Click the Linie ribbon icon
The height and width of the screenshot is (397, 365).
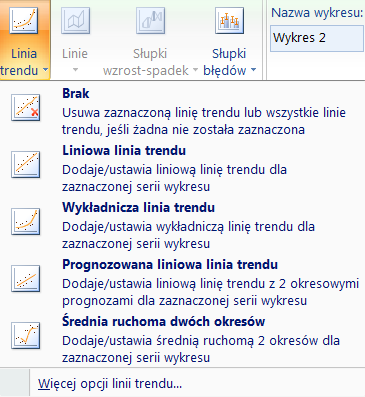75,21
